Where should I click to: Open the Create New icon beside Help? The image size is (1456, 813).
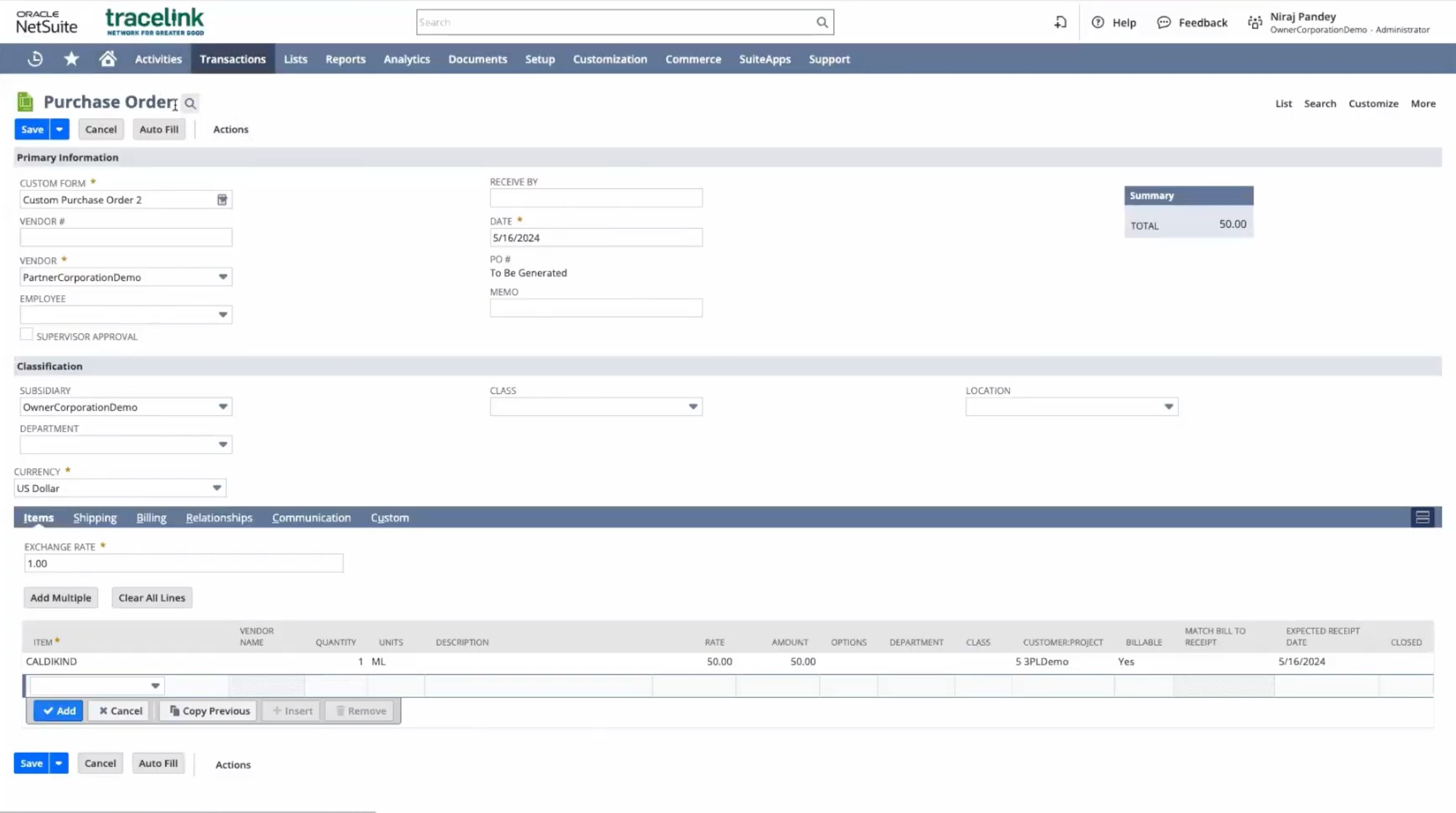pos(1060,23)
